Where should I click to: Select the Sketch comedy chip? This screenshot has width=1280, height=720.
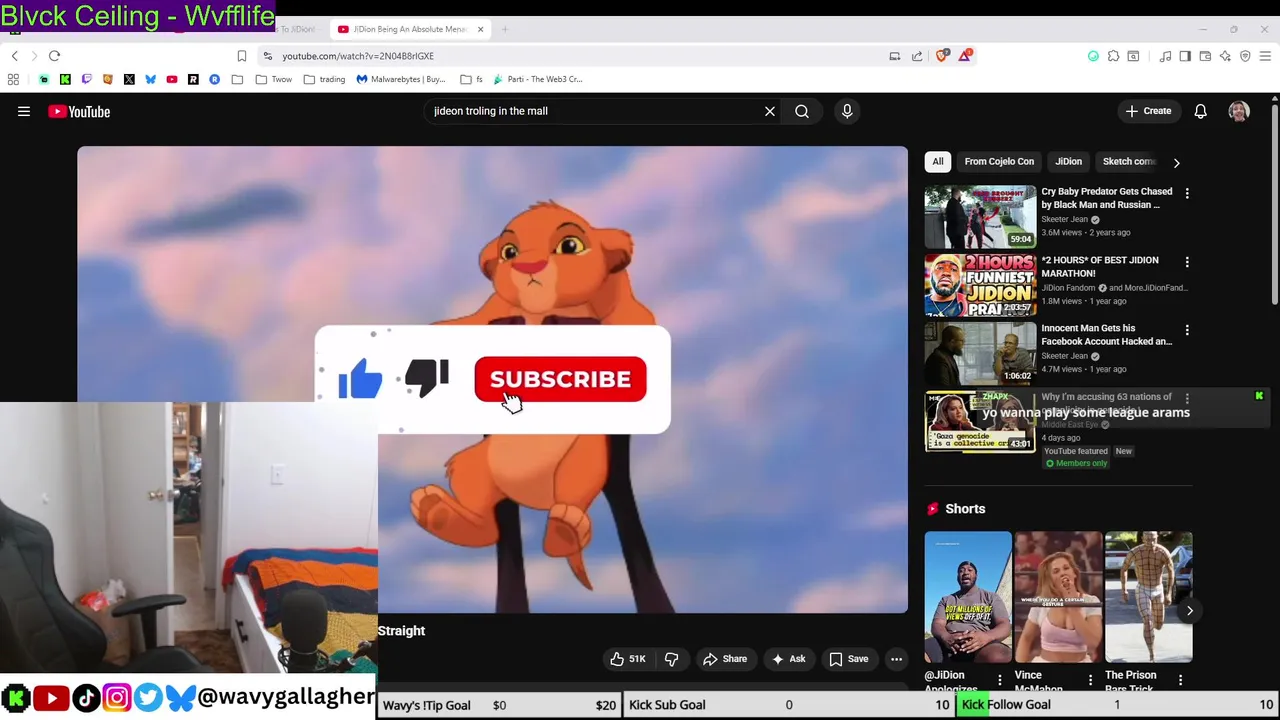[x=1128, y=161]
